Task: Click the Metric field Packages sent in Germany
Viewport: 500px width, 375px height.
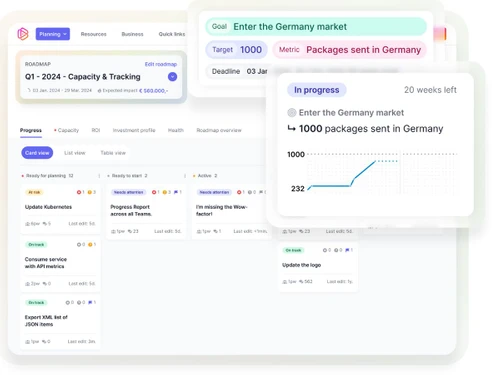Action: pos(350,50)
